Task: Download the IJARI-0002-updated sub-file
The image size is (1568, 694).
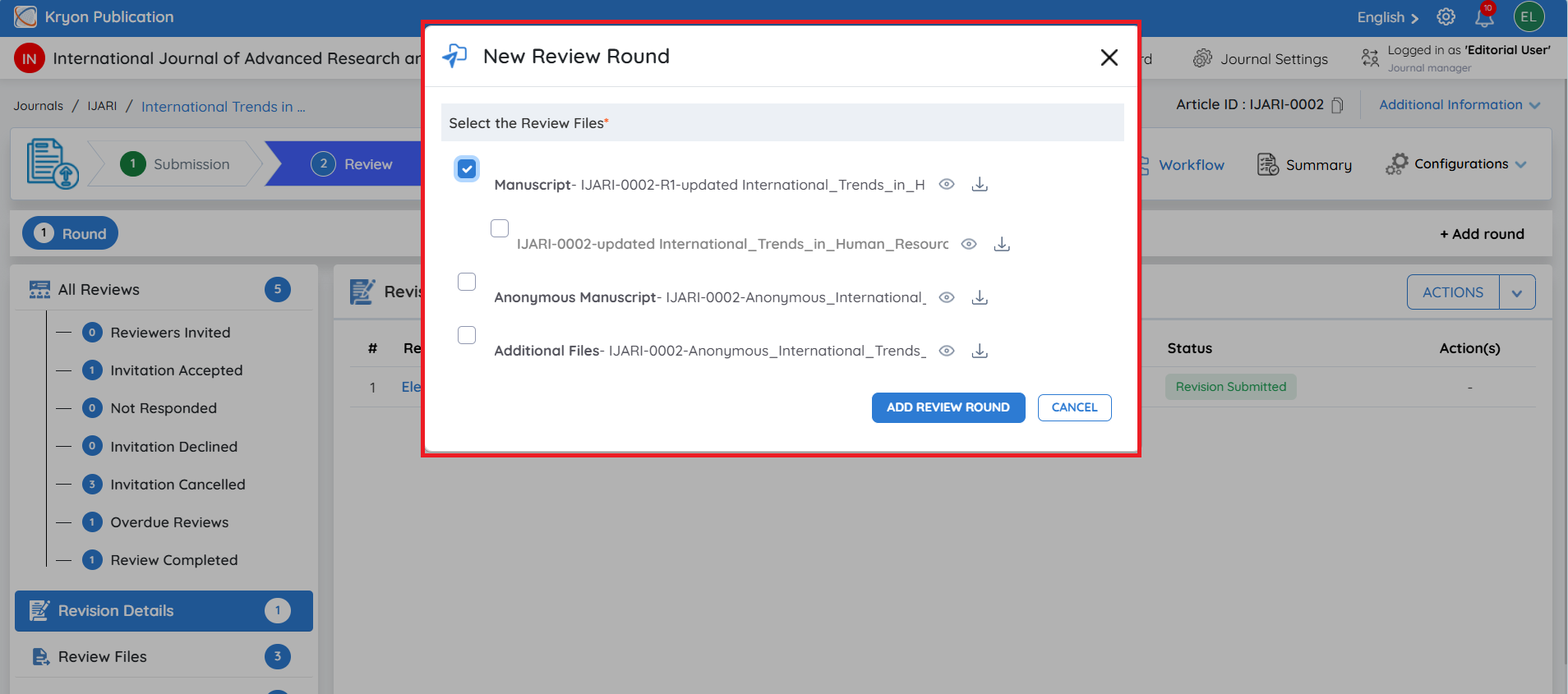Action: point(1002,244)
